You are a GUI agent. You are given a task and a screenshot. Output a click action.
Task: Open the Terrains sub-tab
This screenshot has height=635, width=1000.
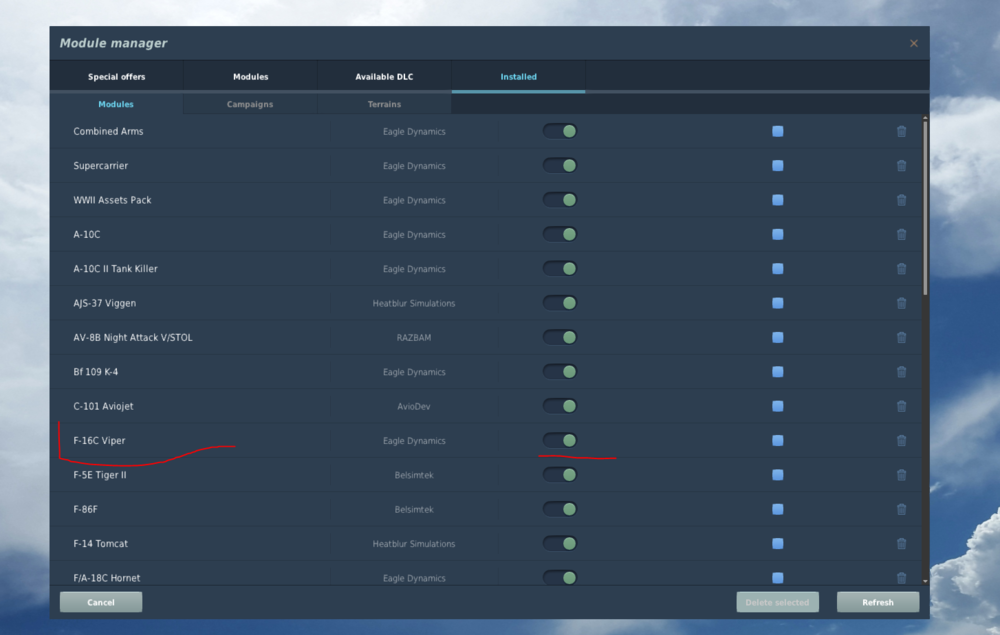384,104
